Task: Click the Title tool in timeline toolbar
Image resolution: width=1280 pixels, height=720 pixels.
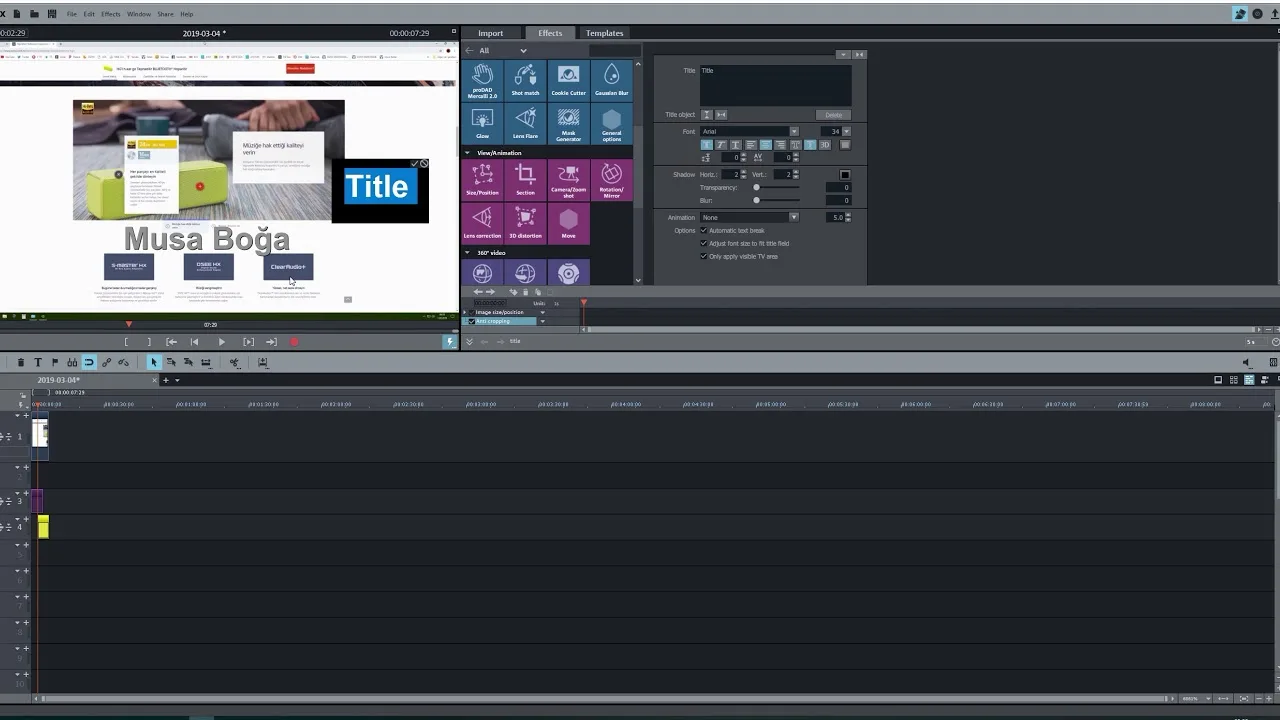Action: pyautogui.click(x=38, y=362)
